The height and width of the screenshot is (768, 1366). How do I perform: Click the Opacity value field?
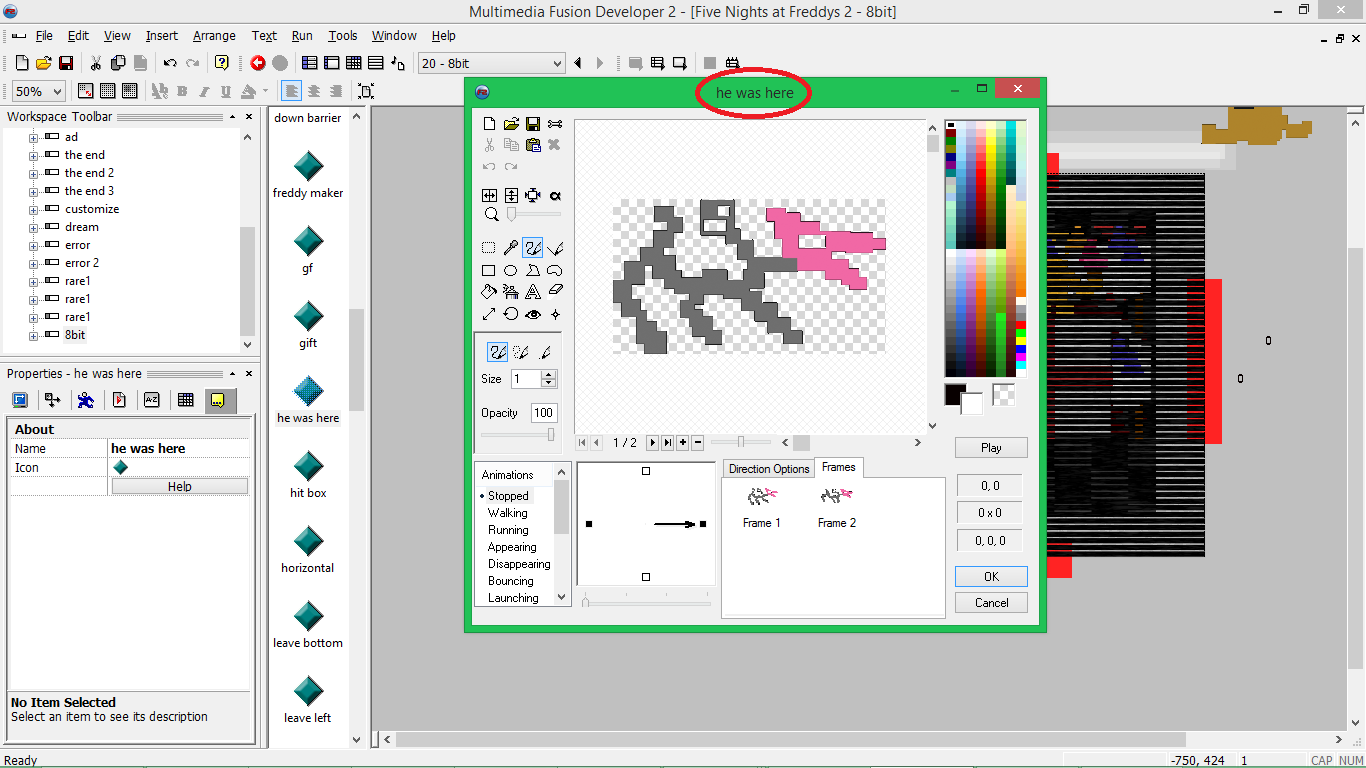pyautogui.click(x=544, y=413)
